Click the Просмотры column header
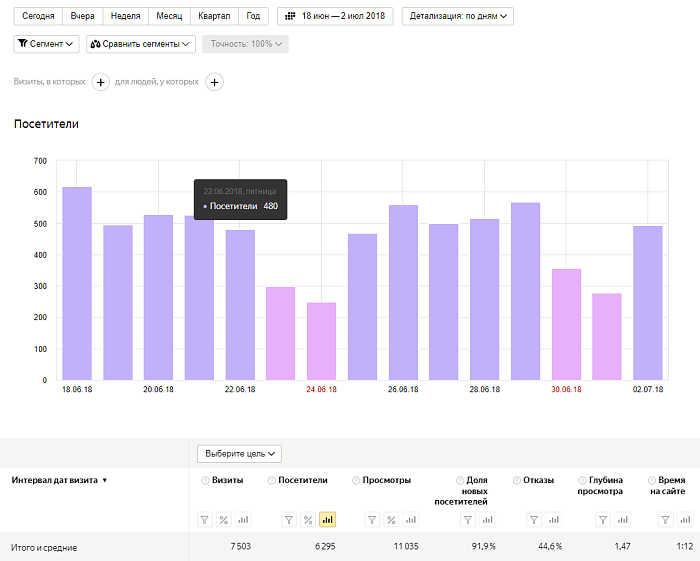This screenshot has height=561, width=700. pos(387,480)
